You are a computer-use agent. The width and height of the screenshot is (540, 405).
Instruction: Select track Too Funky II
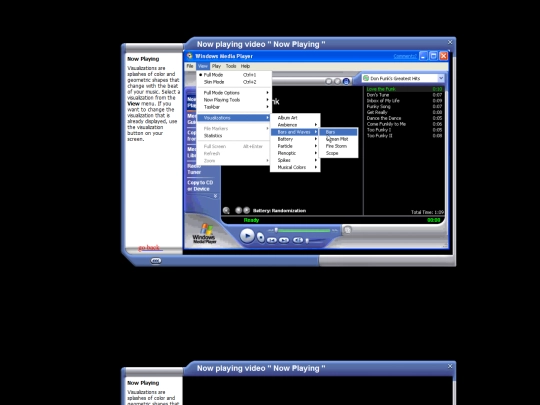pos(404,136)
